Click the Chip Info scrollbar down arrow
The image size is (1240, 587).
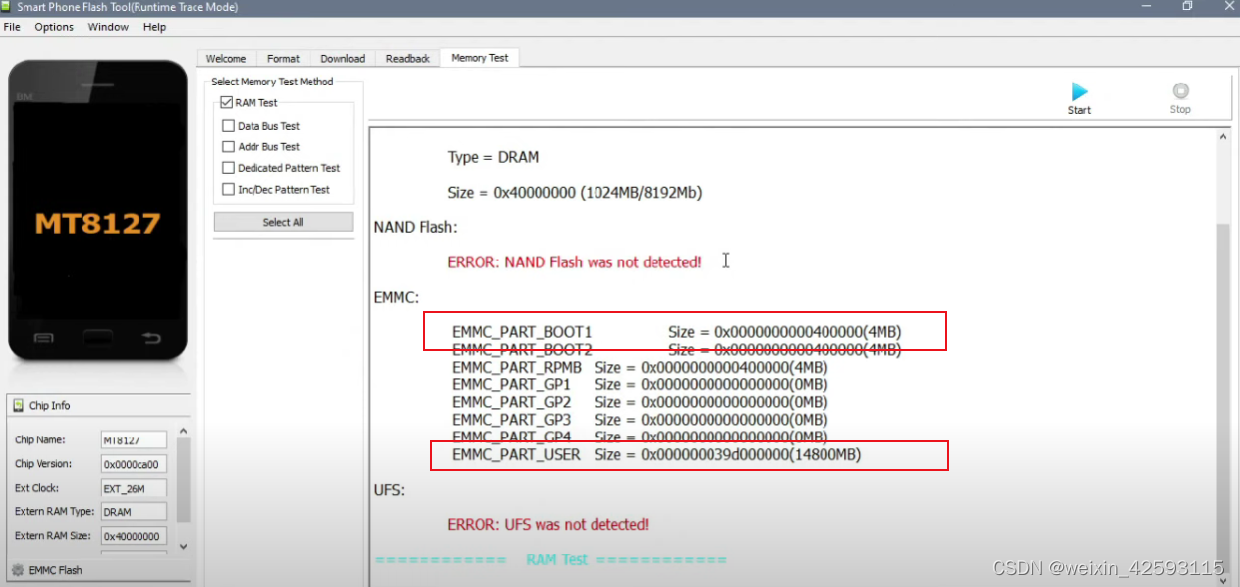point(183,547)
